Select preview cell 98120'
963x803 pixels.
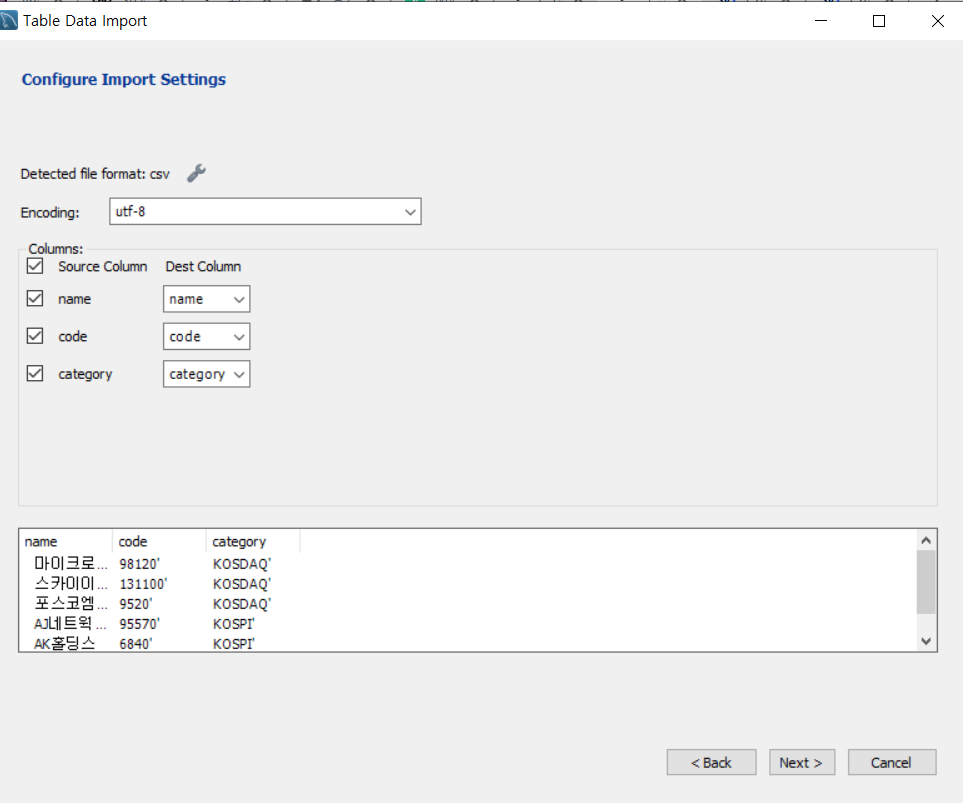pyautogui.click(x=139, y=564)
